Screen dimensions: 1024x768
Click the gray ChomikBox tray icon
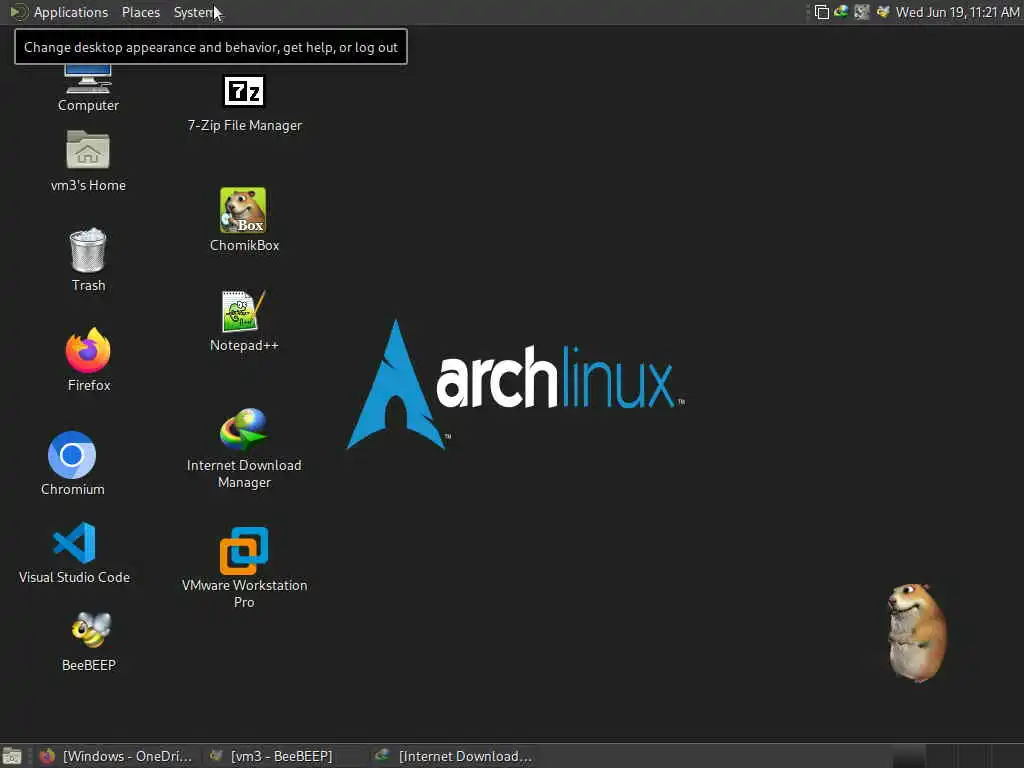(x=862, y=12)
